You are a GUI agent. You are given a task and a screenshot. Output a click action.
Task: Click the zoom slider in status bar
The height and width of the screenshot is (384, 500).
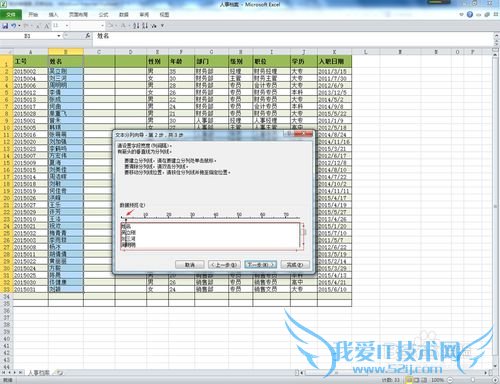coord(472,380)
